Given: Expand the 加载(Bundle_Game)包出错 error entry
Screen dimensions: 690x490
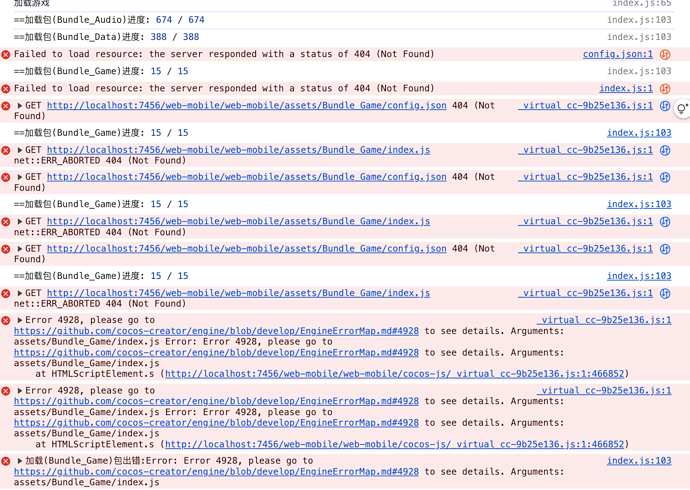Looking at the screenshot, I should coord(20,461).
